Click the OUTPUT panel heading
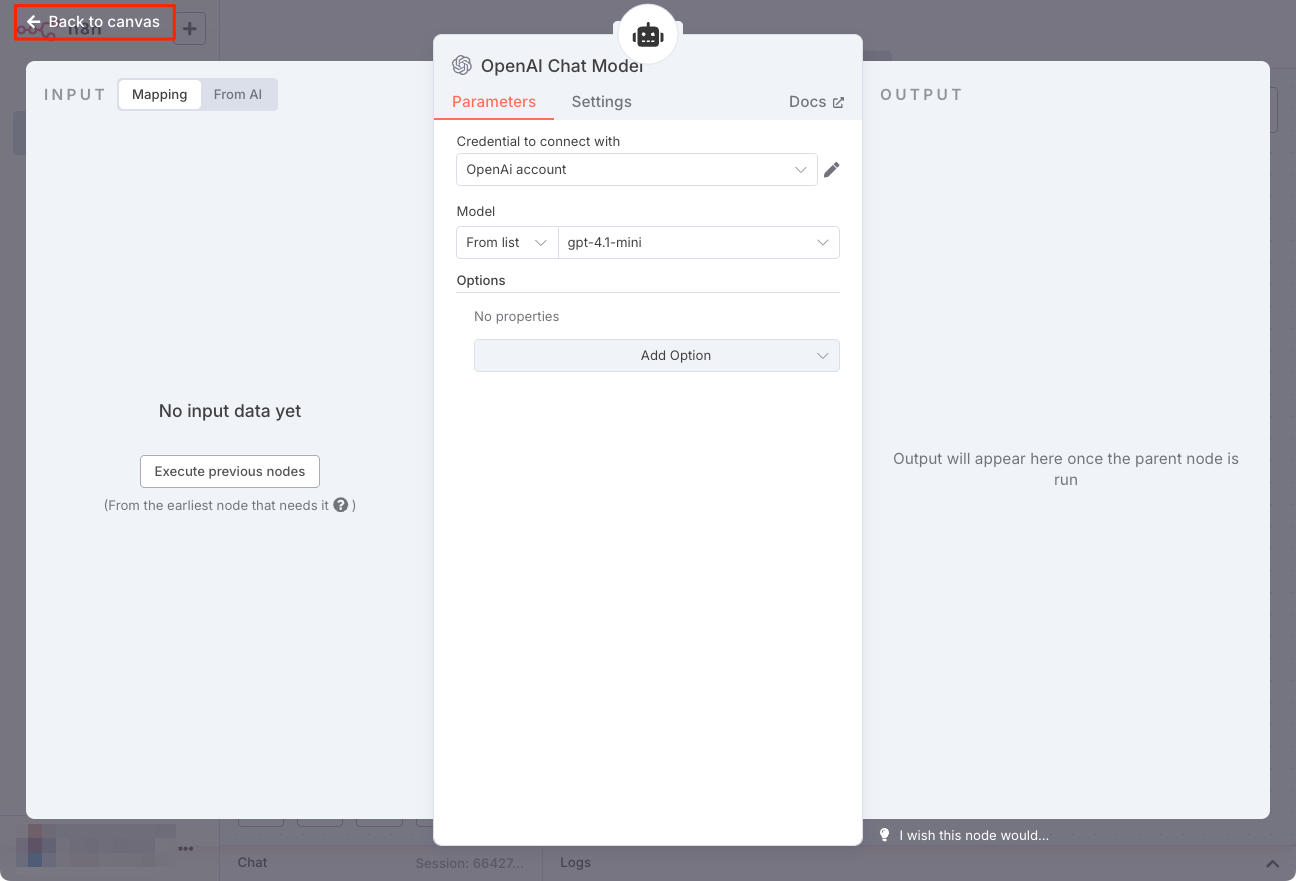This screenshot has height=881, width=1296. coord(921,95)
